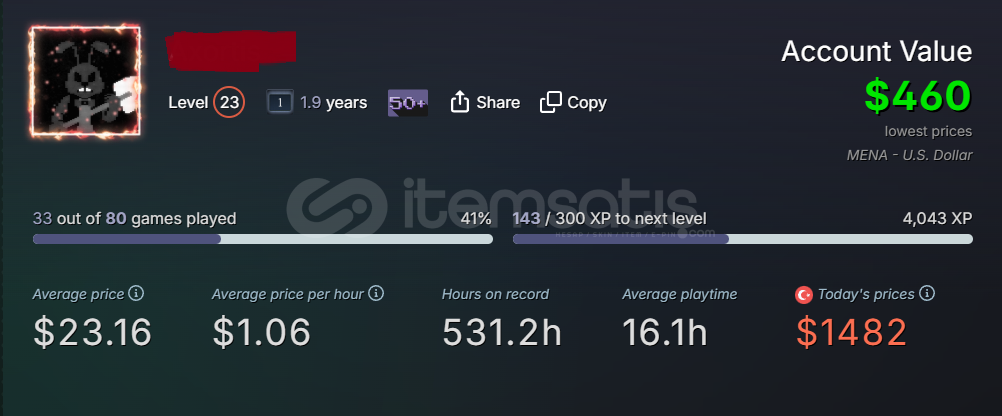Screen dimensions: 1002x416
Task: Click the Turkish flag icon
Action: 803,295
